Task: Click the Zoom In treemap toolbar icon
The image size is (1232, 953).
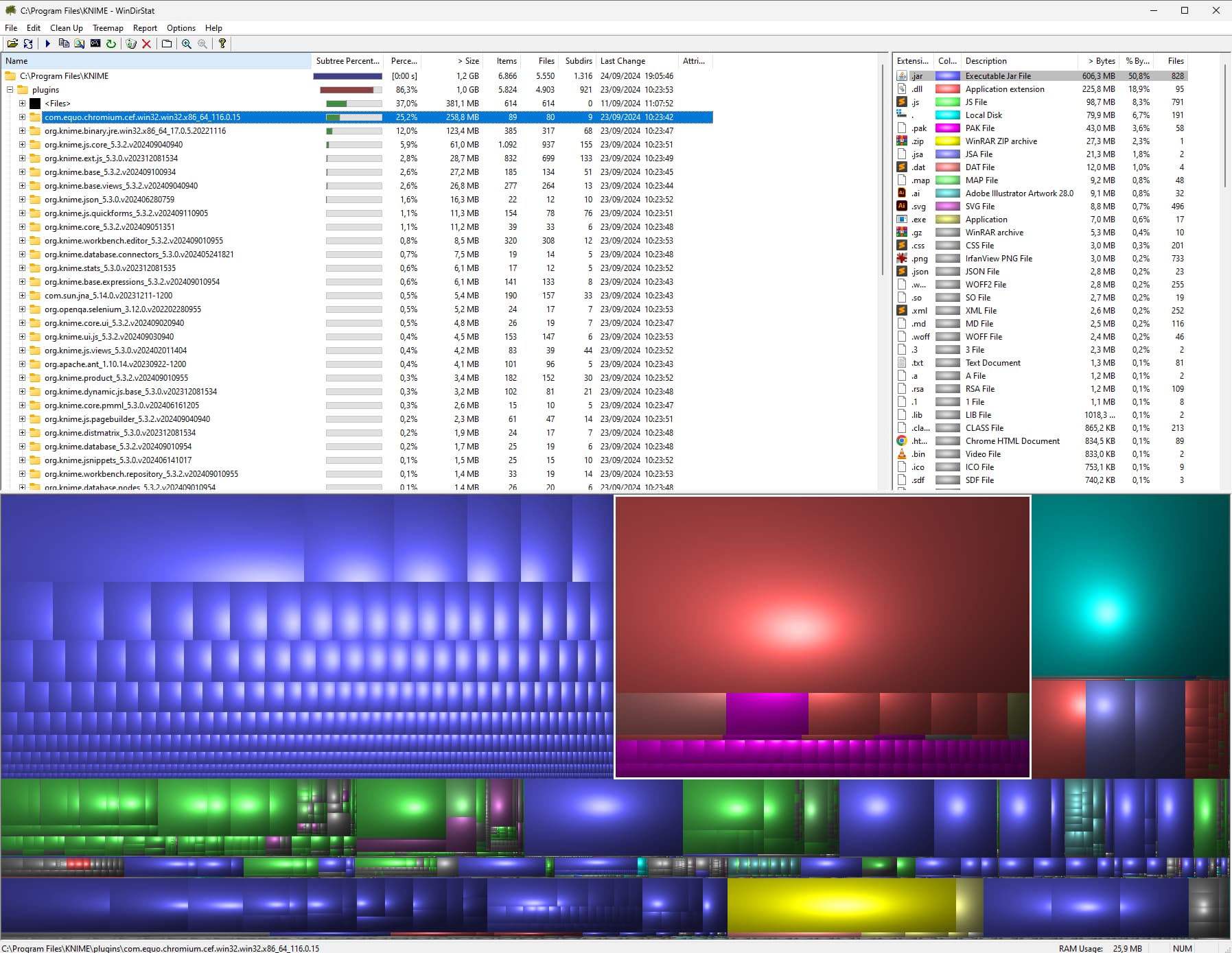Action: click(185, 43)
